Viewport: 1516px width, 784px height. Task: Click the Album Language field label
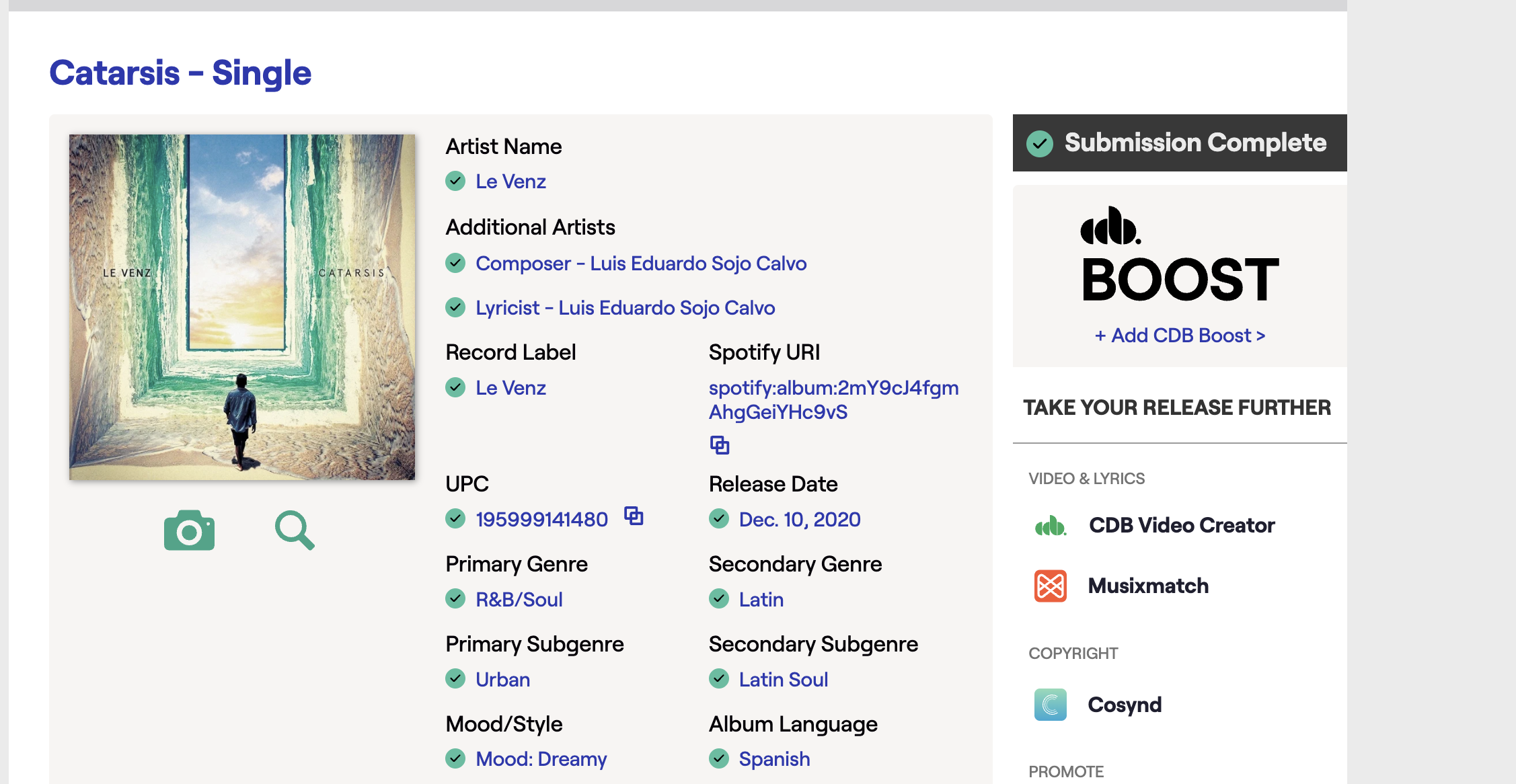point(794,724)
